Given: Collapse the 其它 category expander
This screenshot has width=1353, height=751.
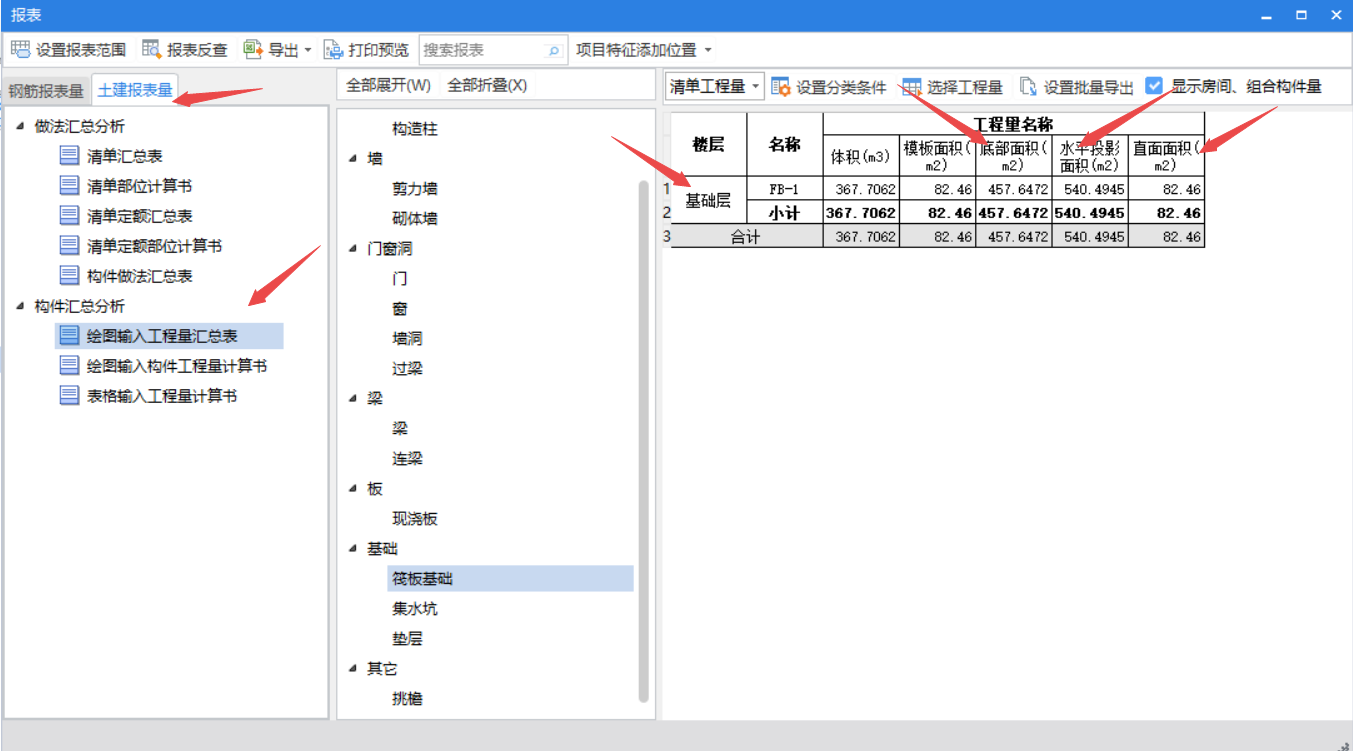Looking at the screenshot, I should [x=353, y=668].
